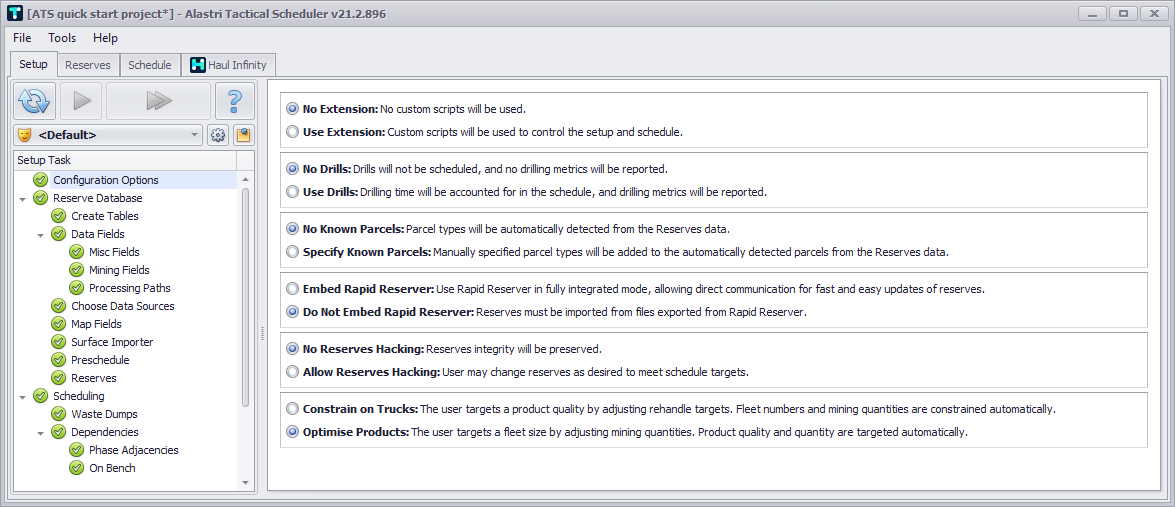Viewport: 1175px width, 507px height.
Task: Click the pinned note icon
Action: point(243,135)
